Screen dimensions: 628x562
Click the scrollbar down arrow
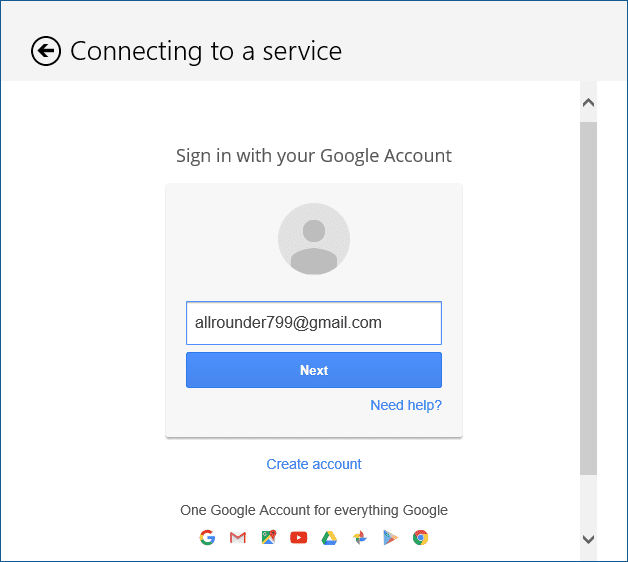[x=588, y=539]
